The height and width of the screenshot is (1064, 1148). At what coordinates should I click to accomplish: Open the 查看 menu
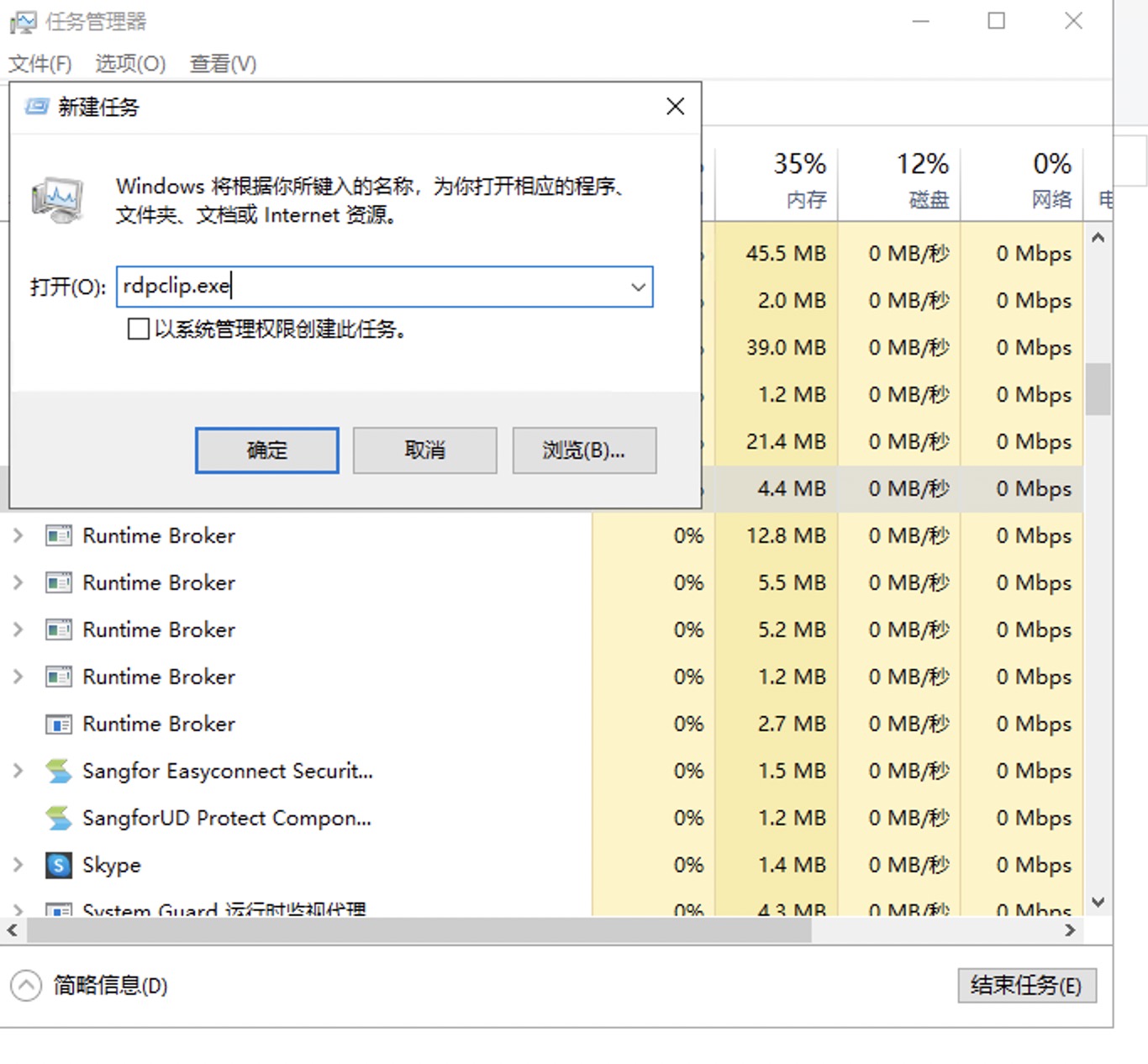point(221,64)
